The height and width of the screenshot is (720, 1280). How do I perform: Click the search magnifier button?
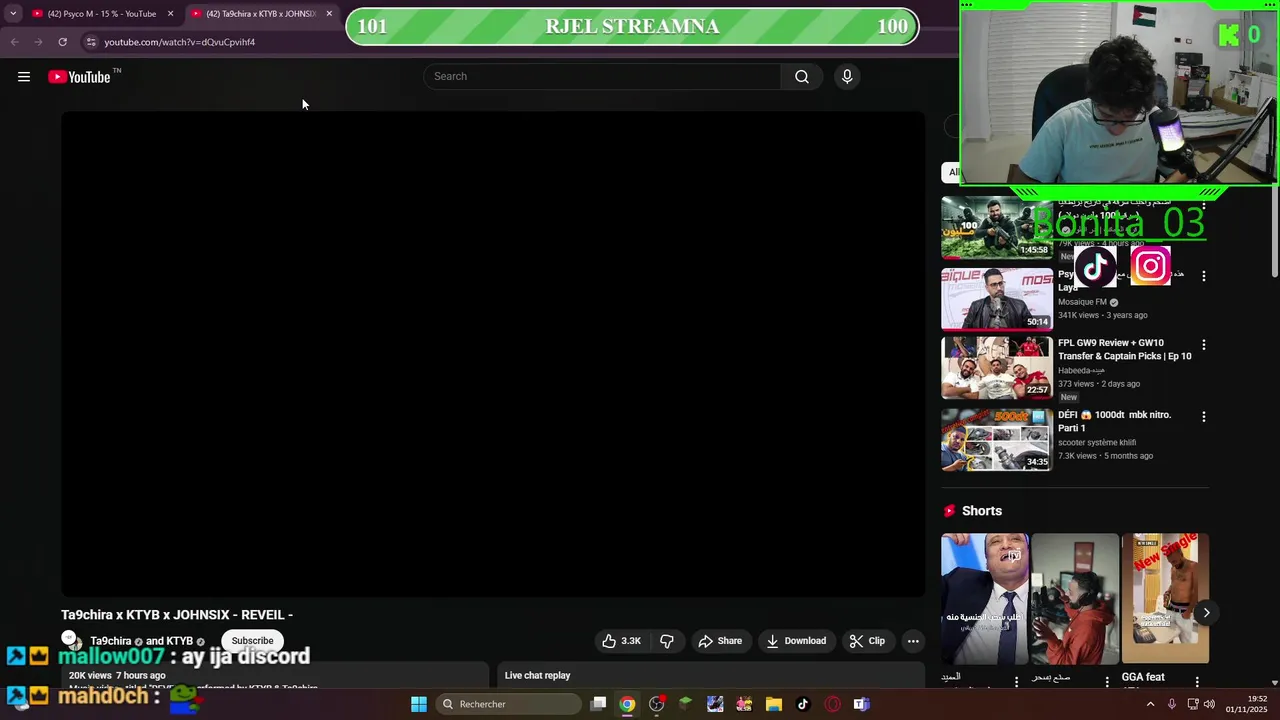click(802, 77)
